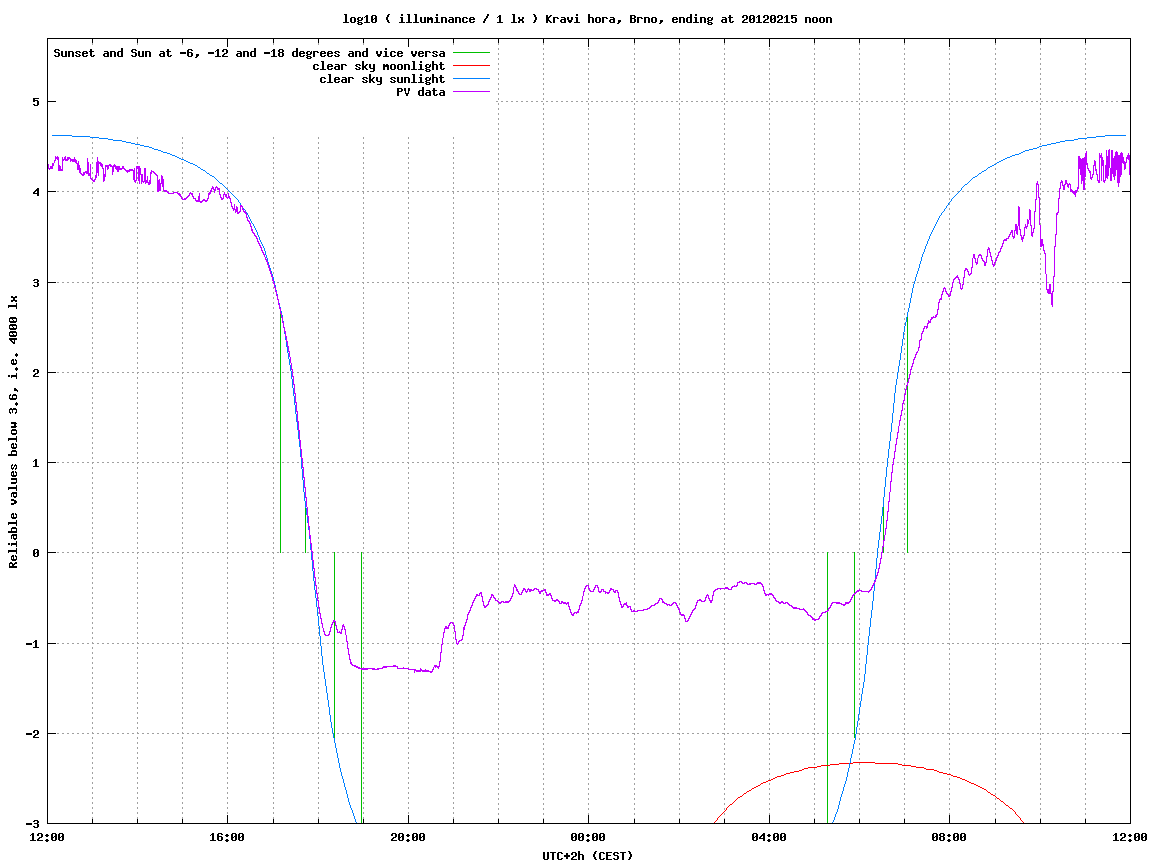Screen dimensions: 1151x863
Task: Click the x-axis label 08:00
Action: pyautogui.click(x=950, y=837)
